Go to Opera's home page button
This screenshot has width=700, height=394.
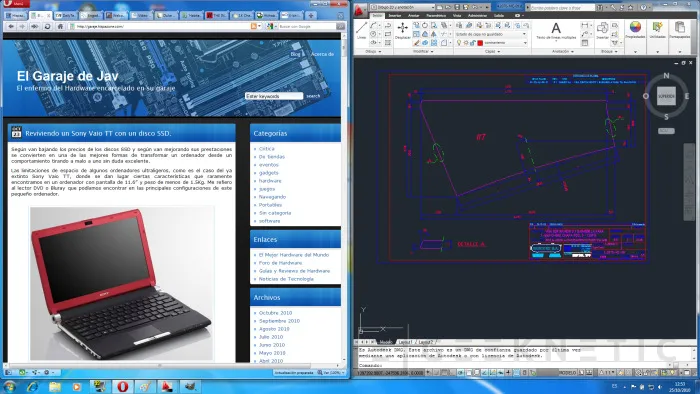[x=60, y=26]
